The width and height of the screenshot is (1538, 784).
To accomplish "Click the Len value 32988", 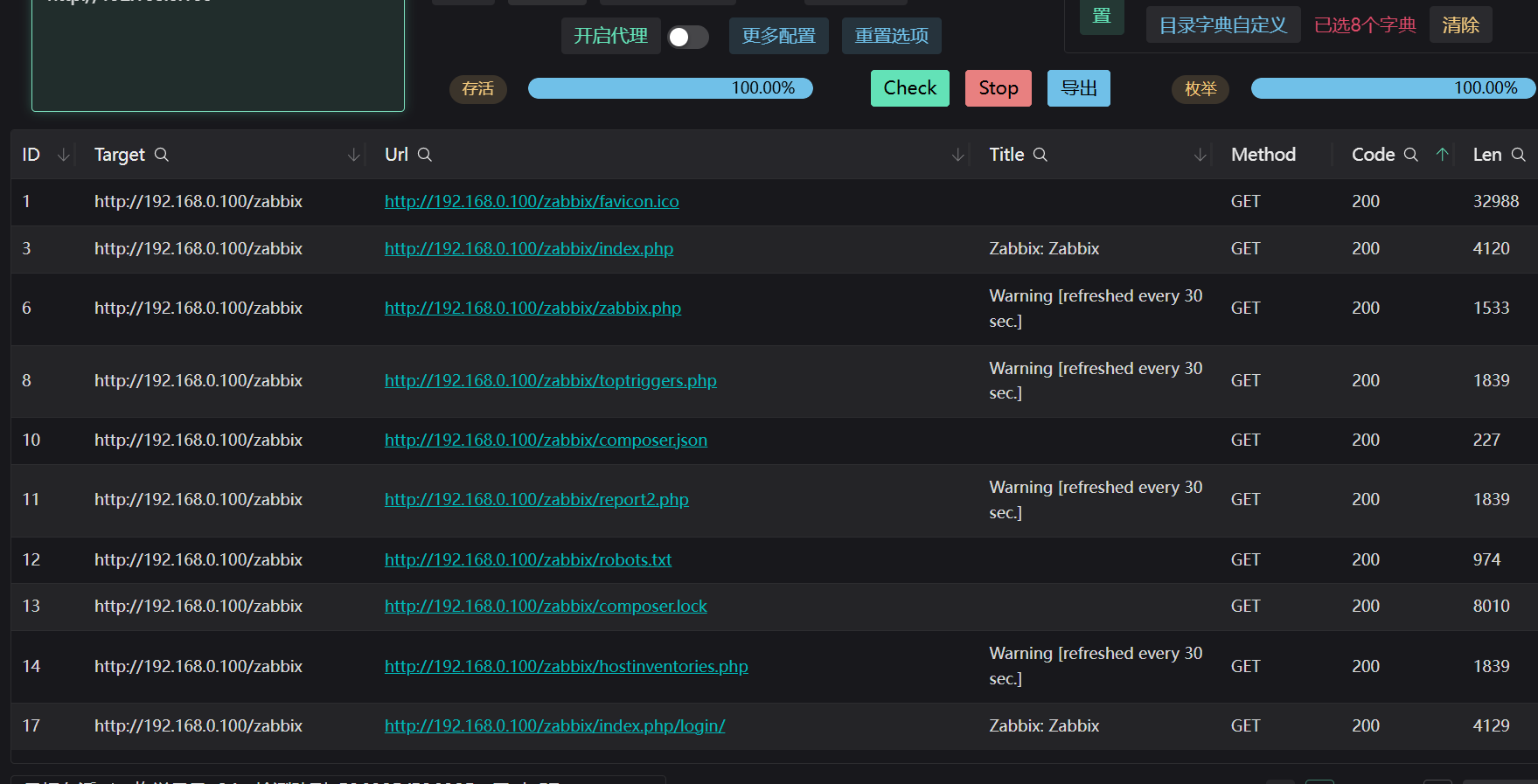I will (x=1496, y=202).
